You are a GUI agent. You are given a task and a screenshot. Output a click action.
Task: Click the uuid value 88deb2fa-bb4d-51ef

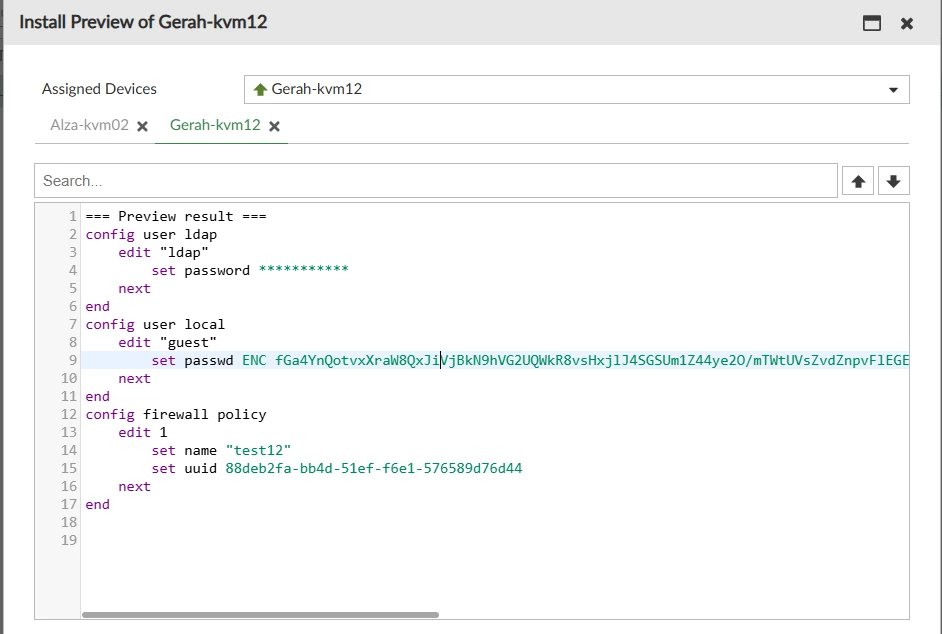(x=374, y=469)
